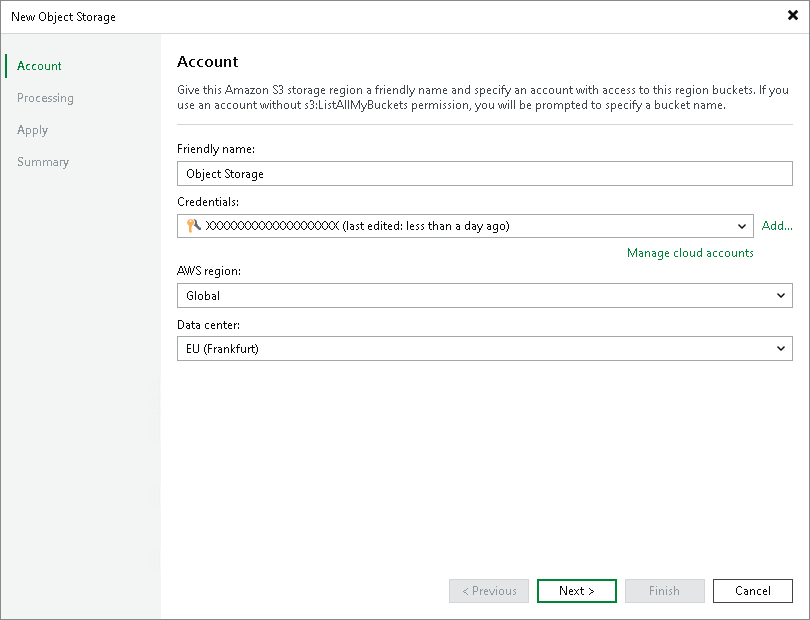Click the disabled Finish button
Image resolution: width=810 pixels, height=620 pixels.
[x=665, y=591]
